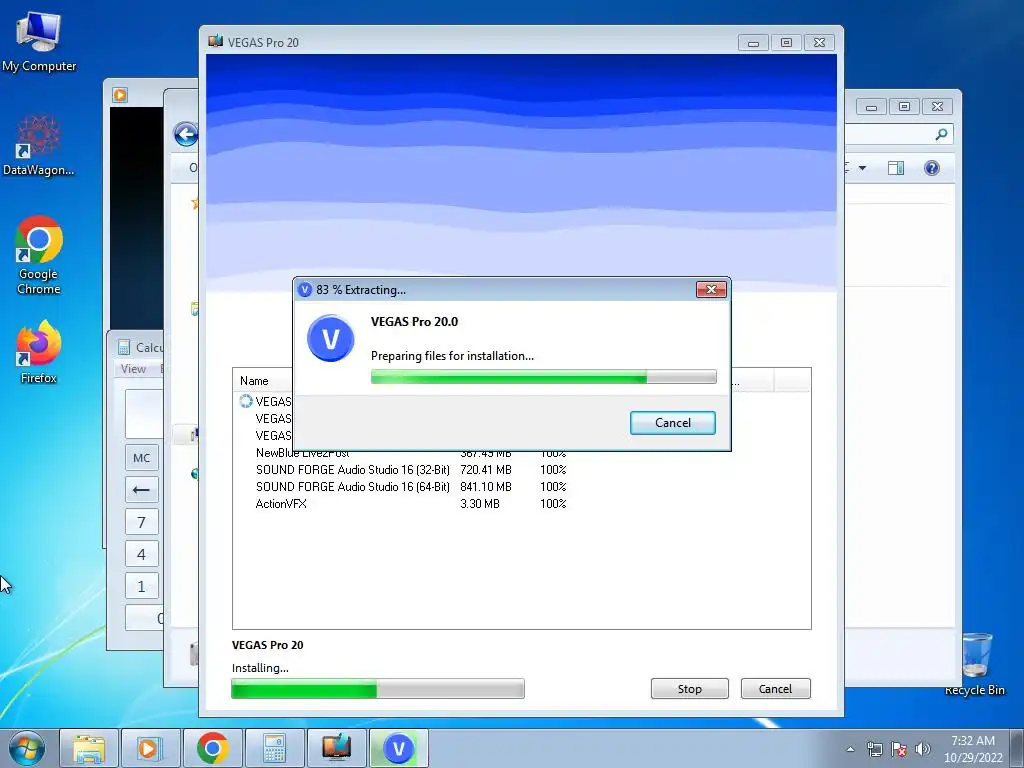Click the 3.30 MB size value
The width and height of the screenshot is (1024, 768).
coord(480,504)
